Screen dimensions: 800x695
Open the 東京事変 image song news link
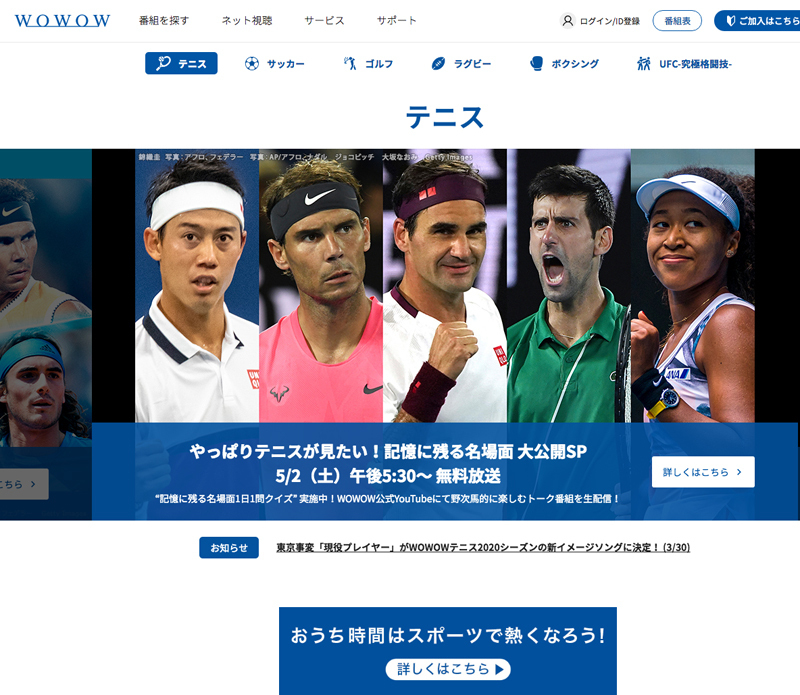pyautogui.click(x=483, y=548)
